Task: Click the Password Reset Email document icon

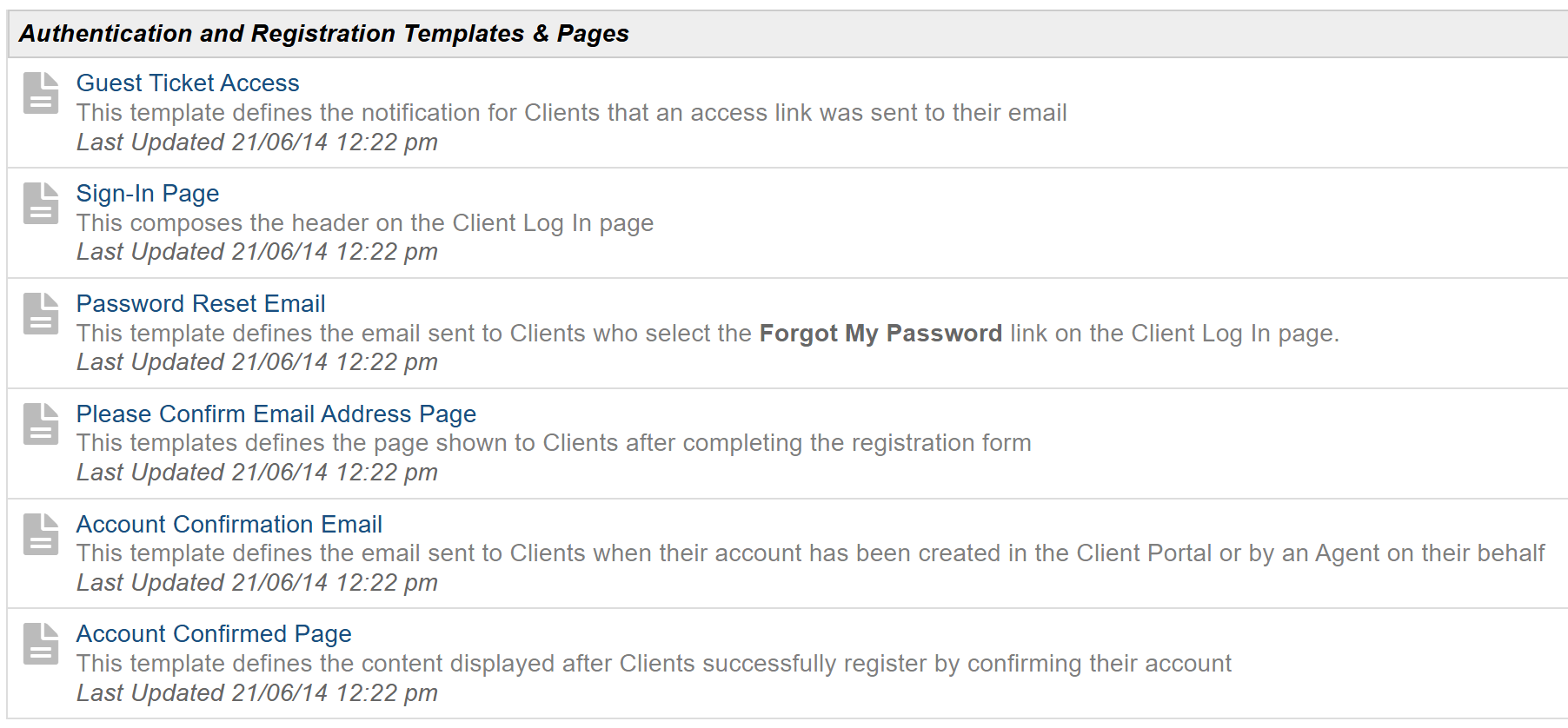Action: click(41, 314)
